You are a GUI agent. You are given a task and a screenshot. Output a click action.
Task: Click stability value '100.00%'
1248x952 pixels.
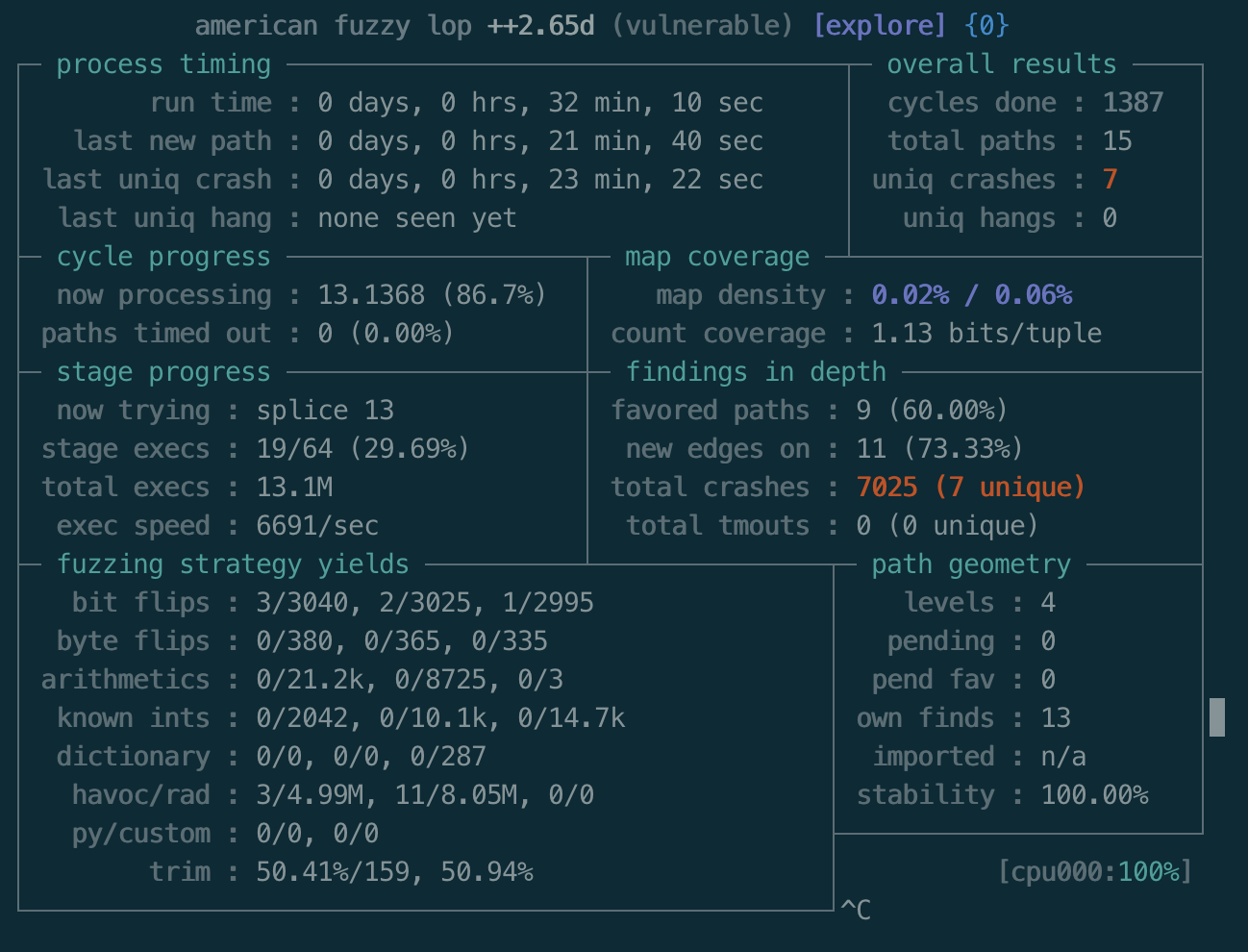tap(1094, 795)
